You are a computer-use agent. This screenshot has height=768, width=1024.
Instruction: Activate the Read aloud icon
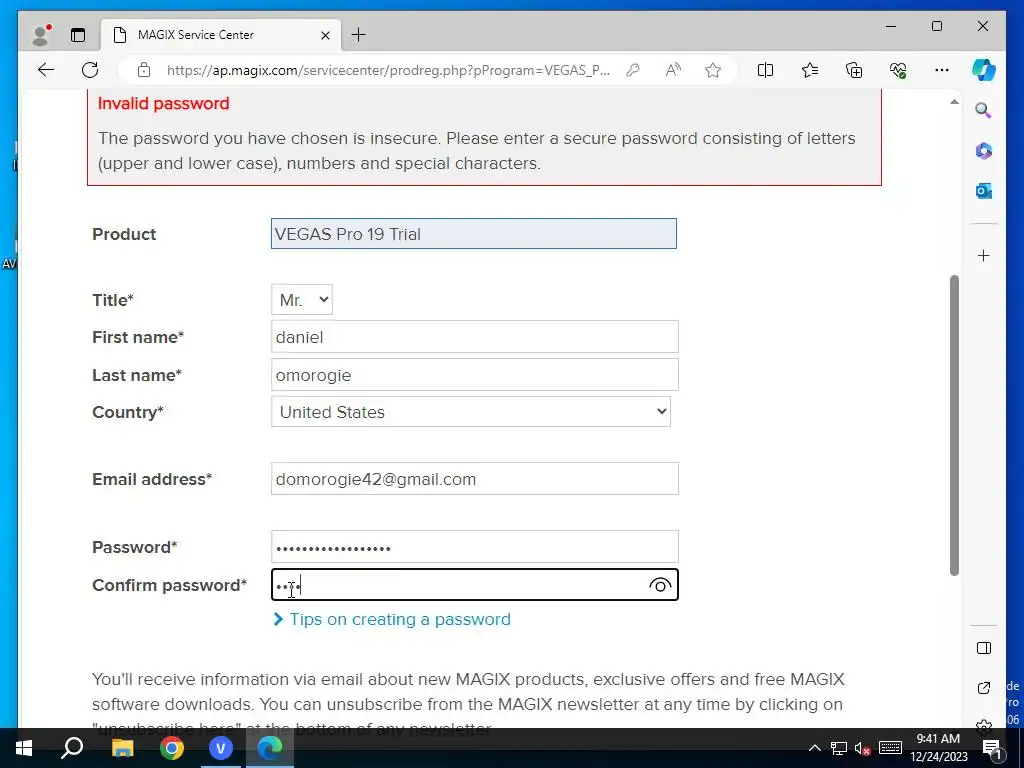tap(673, 70)
